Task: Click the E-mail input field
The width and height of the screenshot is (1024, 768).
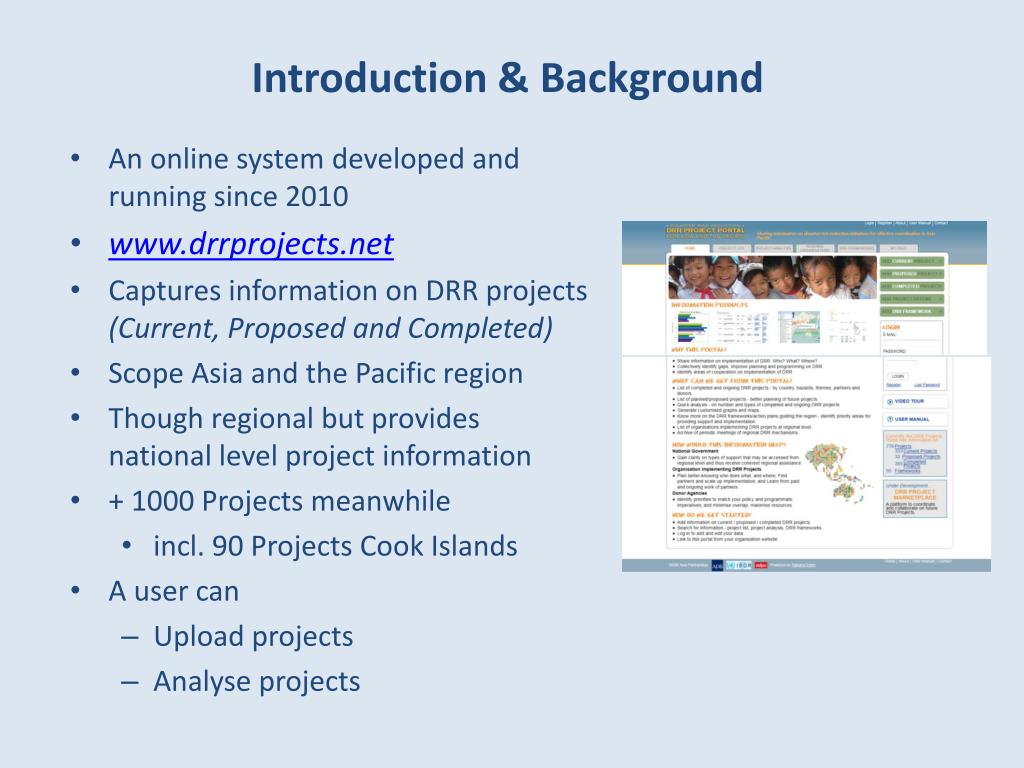Action: pos(912,342)
